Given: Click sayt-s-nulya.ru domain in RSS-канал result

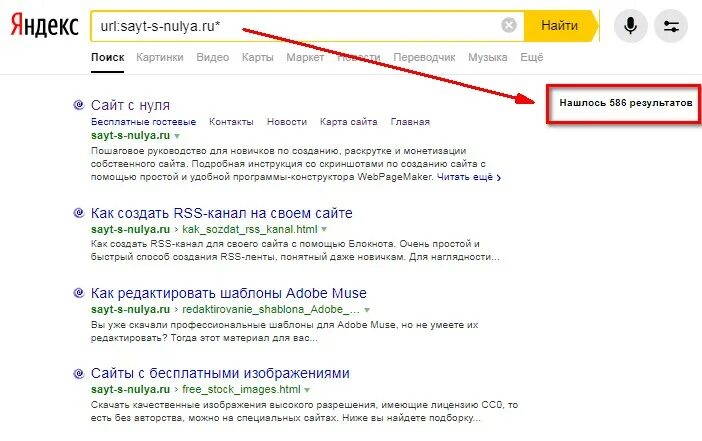Looking at the screenshot, I should (130, 229).
